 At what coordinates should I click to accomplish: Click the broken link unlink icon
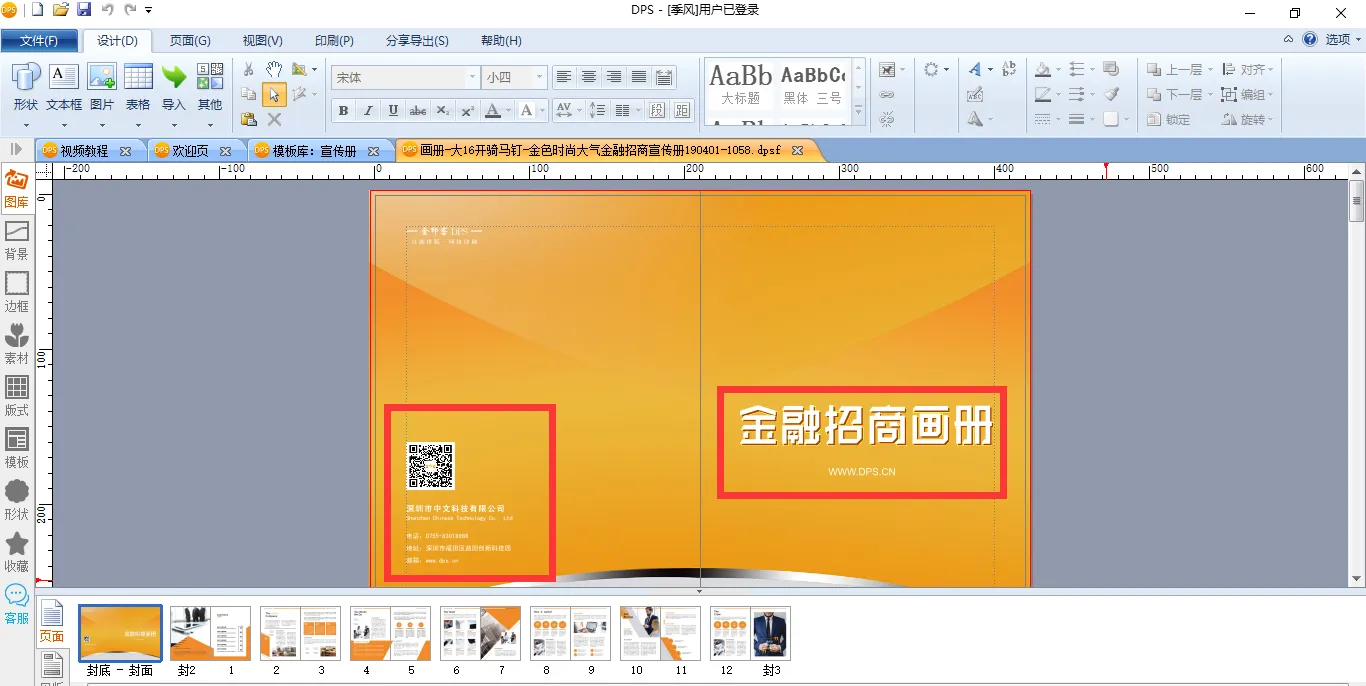(887, 119)
